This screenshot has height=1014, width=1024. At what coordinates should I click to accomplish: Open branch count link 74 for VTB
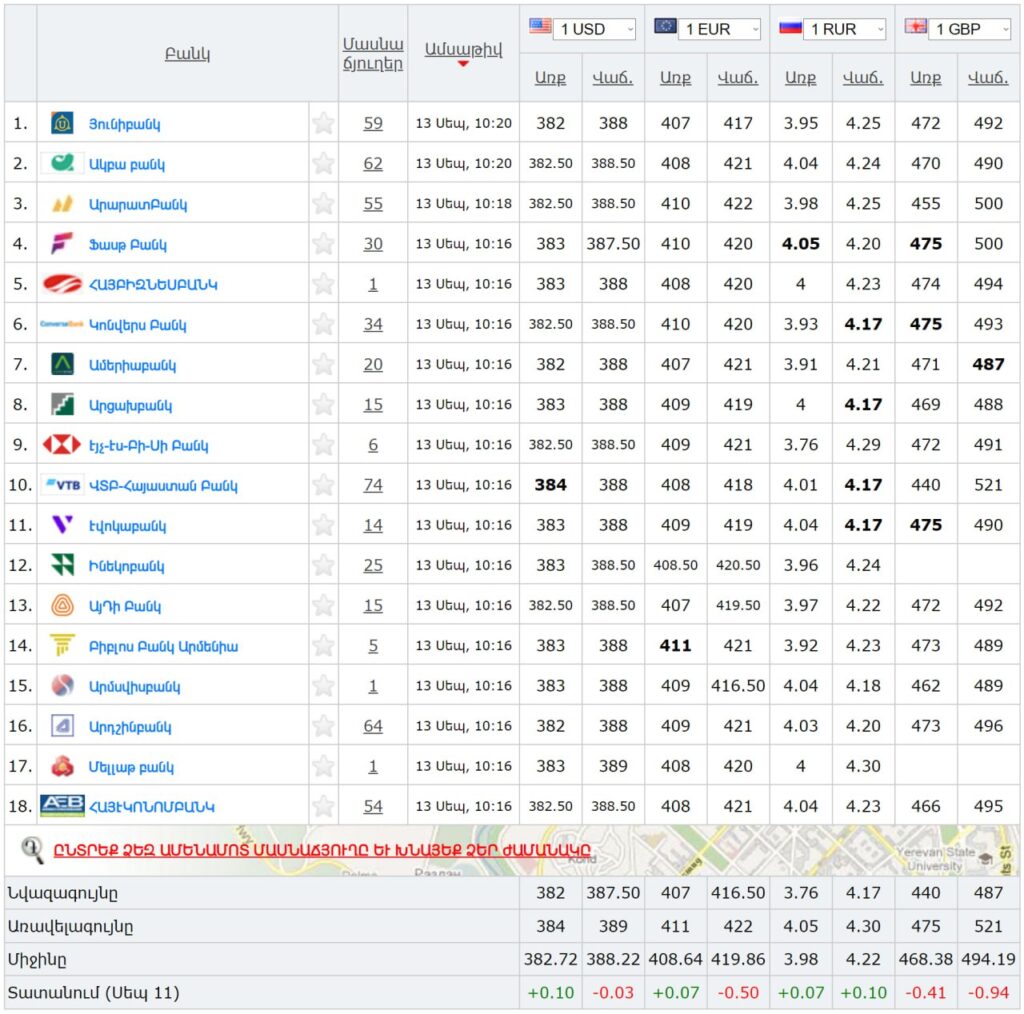[x=373, y=485]
